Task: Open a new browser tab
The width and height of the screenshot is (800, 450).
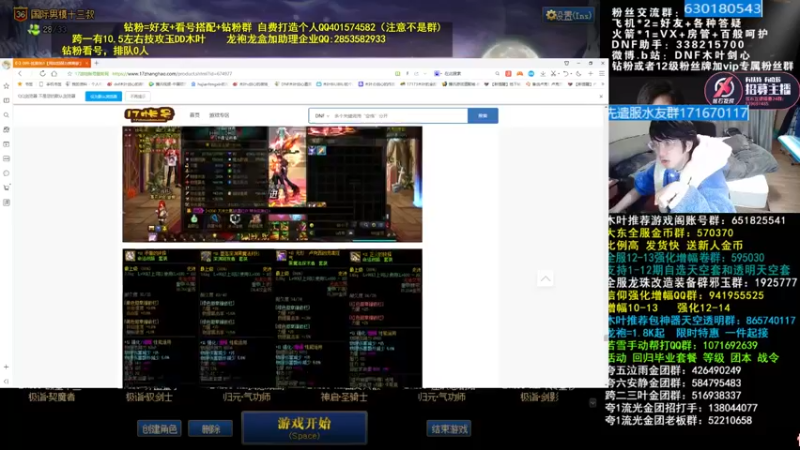Action: click(x=96, y=63)
